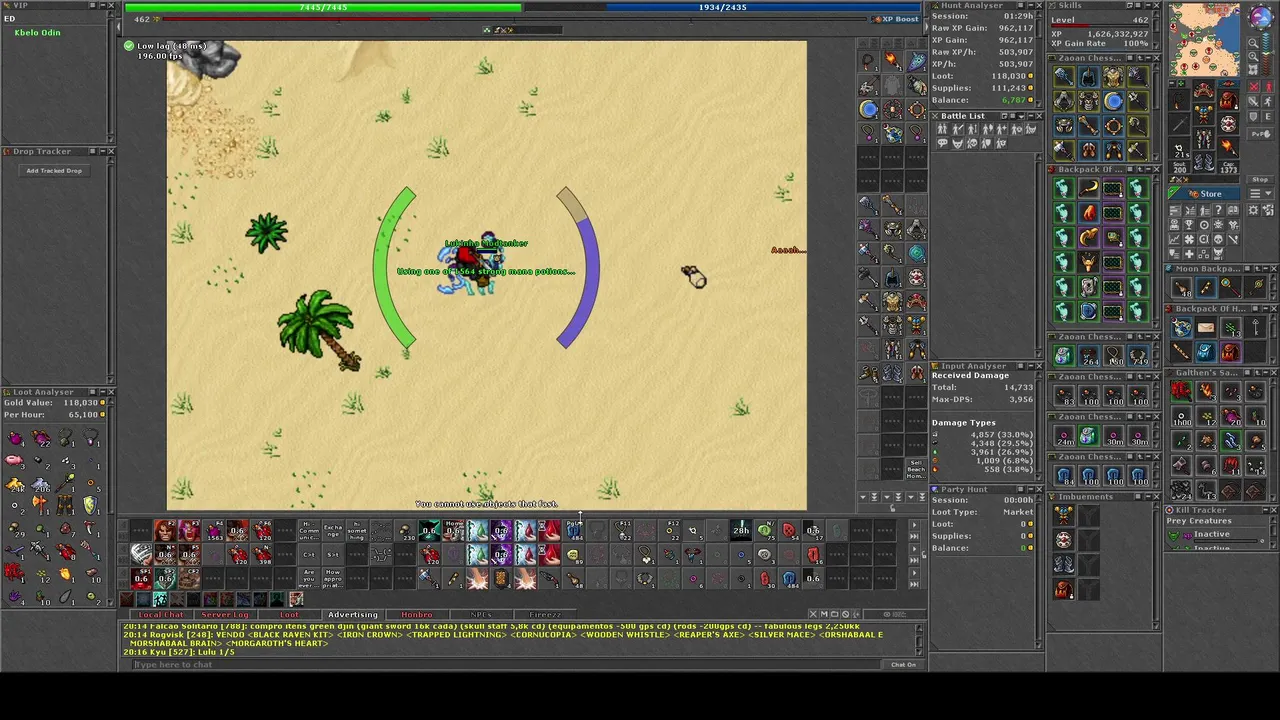
Task: Minimize the Hunt Analyser panel
Action: (x=1030, y=5)
